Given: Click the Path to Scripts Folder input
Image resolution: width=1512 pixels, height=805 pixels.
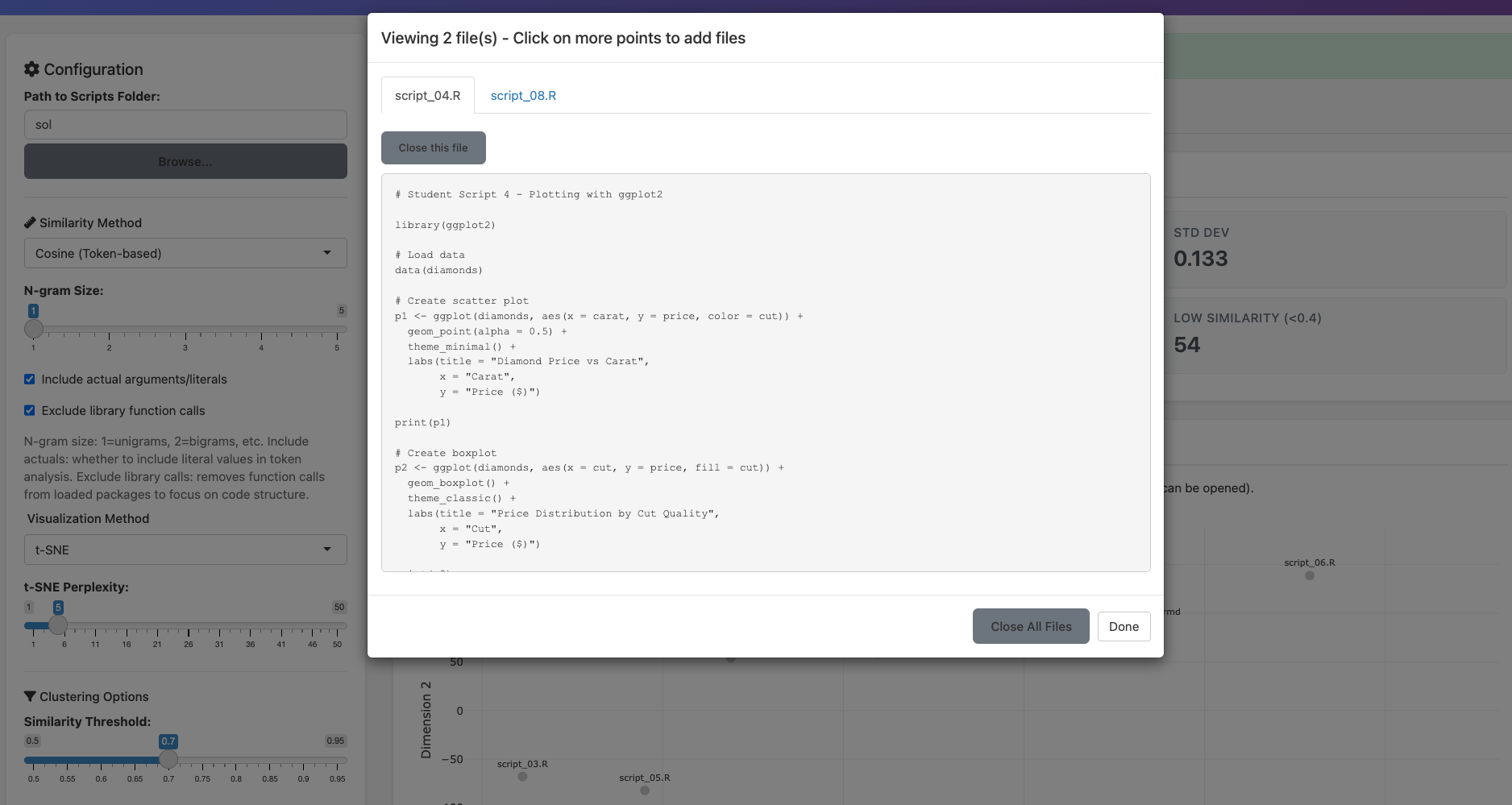Looking at the screenshot, I should (185, 124).
